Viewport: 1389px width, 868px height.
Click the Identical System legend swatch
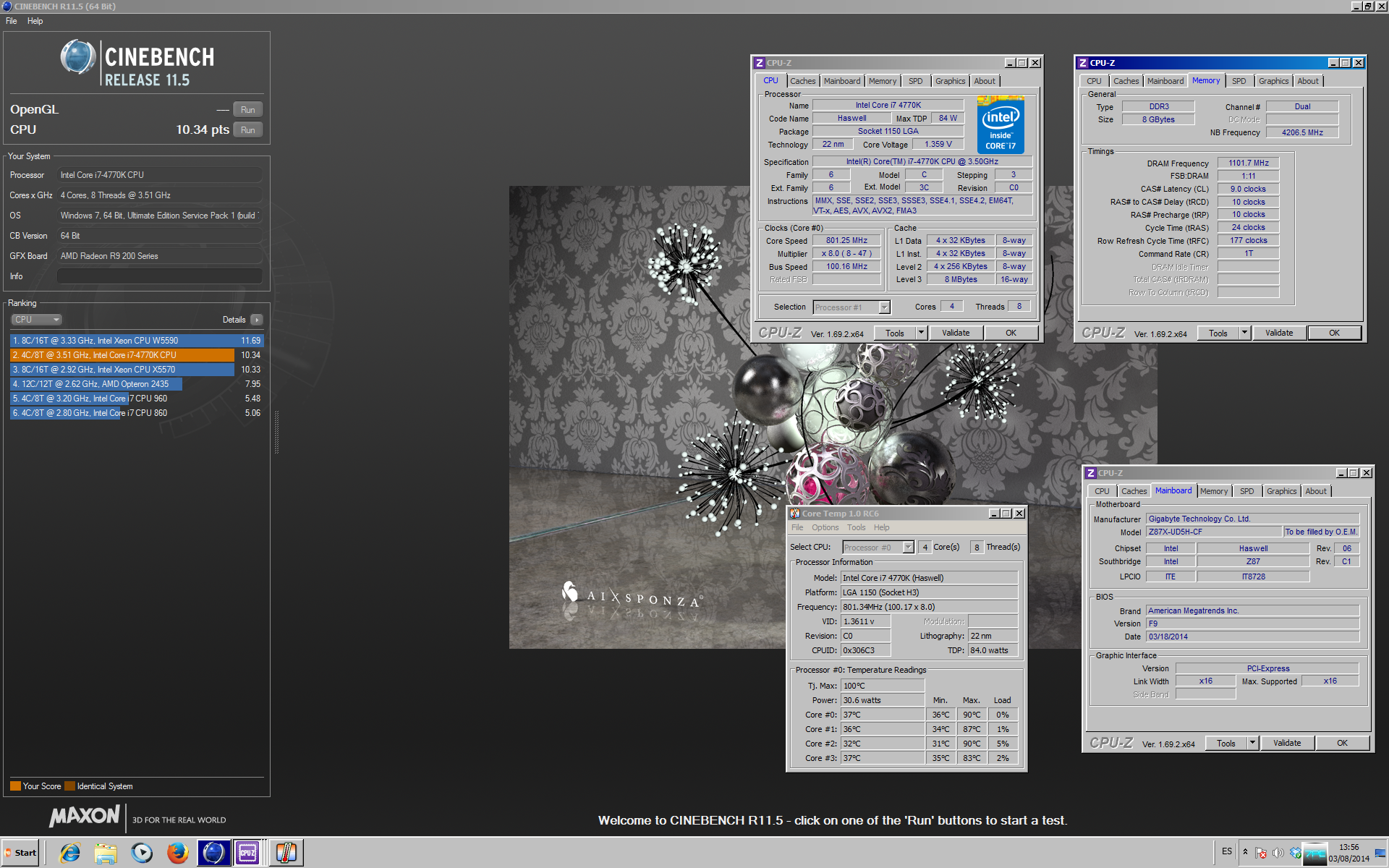coord(69,786)
